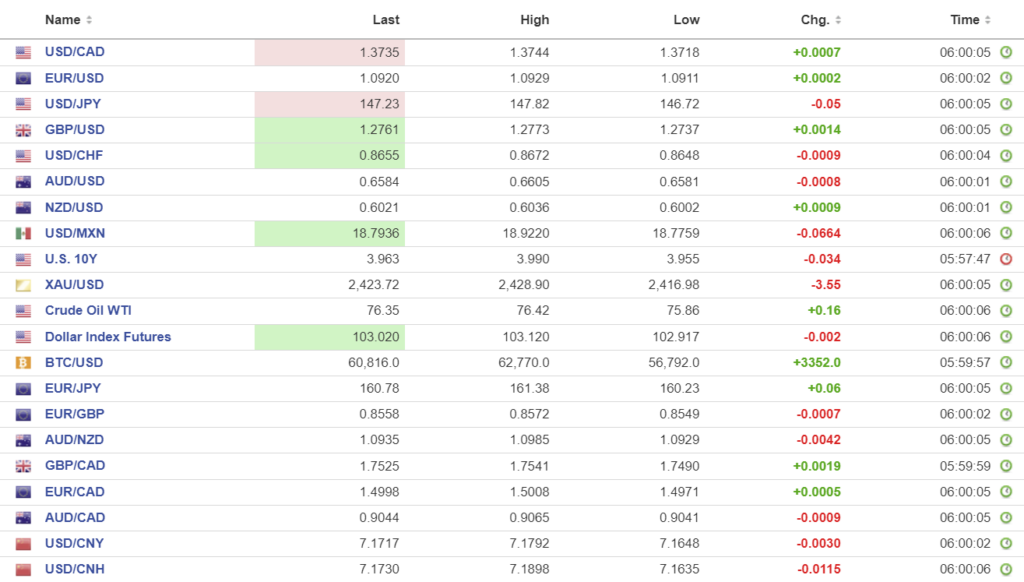Click the High column header
The image size is (1024, 582).
point(535,20)
